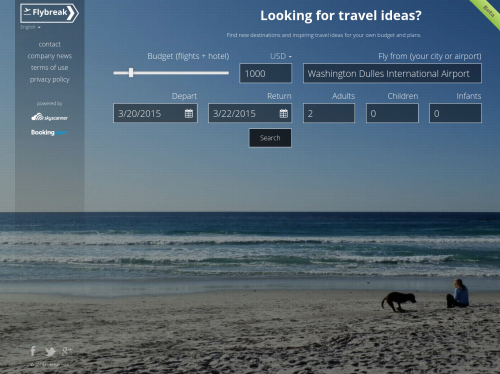The height and width of the screenshot is (374, 500).
Task: Open the English language dropdown
Action: click(30, 27)
